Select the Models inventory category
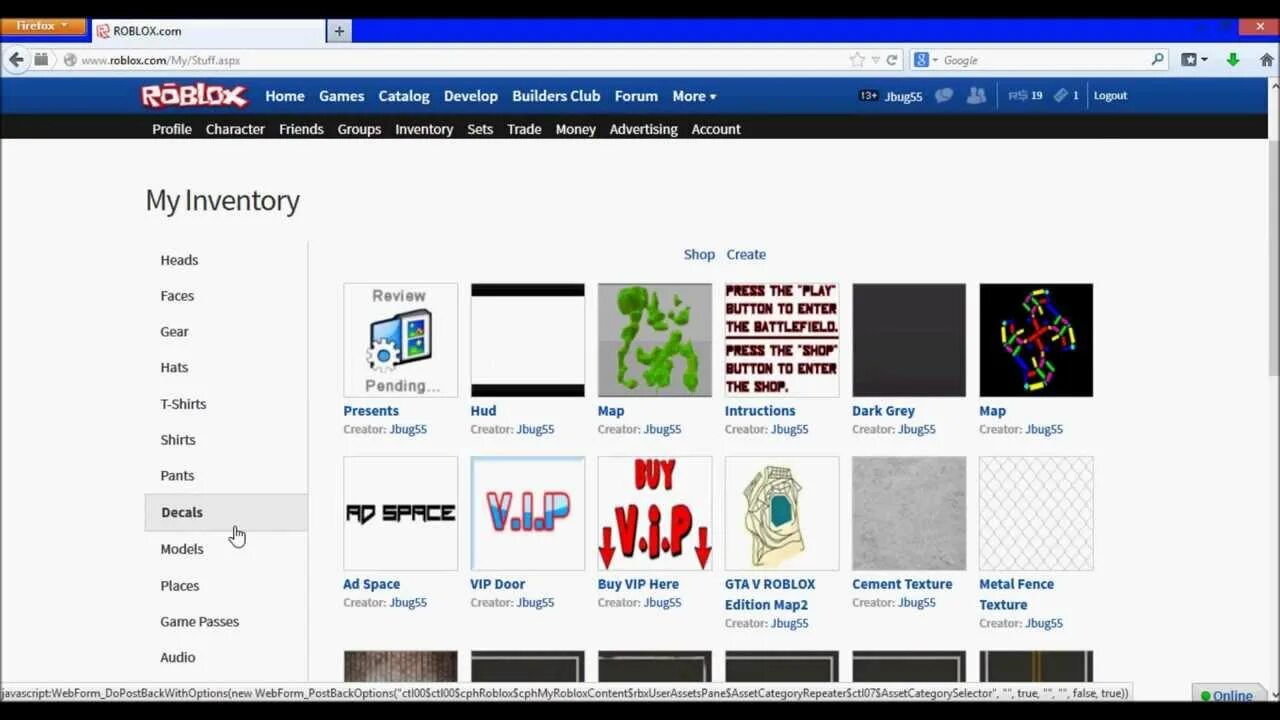Screen dimensions: 1280x720 (x=182, y=549)
